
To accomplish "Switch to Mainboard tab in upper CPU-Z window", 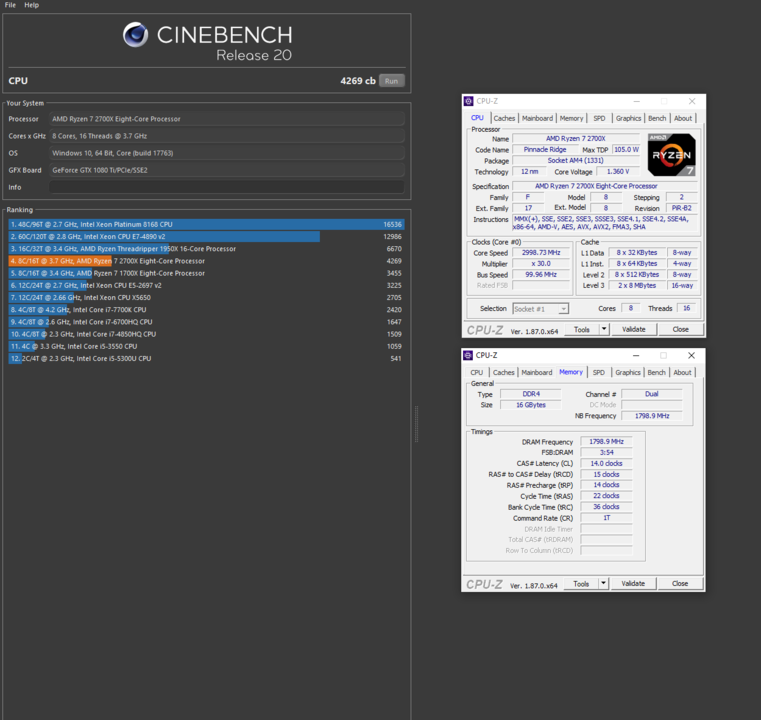I will (537, 118).
